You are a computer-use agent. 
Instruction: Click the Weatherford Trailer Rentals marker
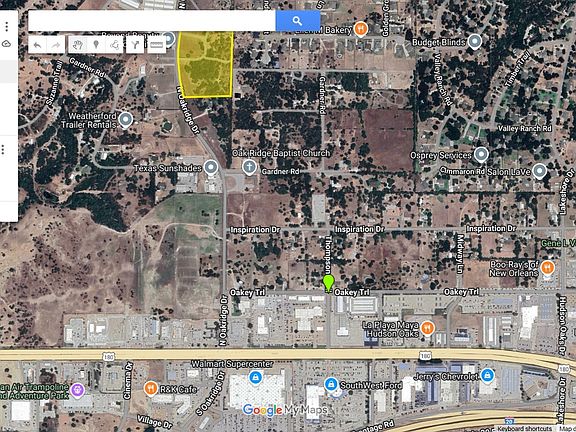click(126, 120)
